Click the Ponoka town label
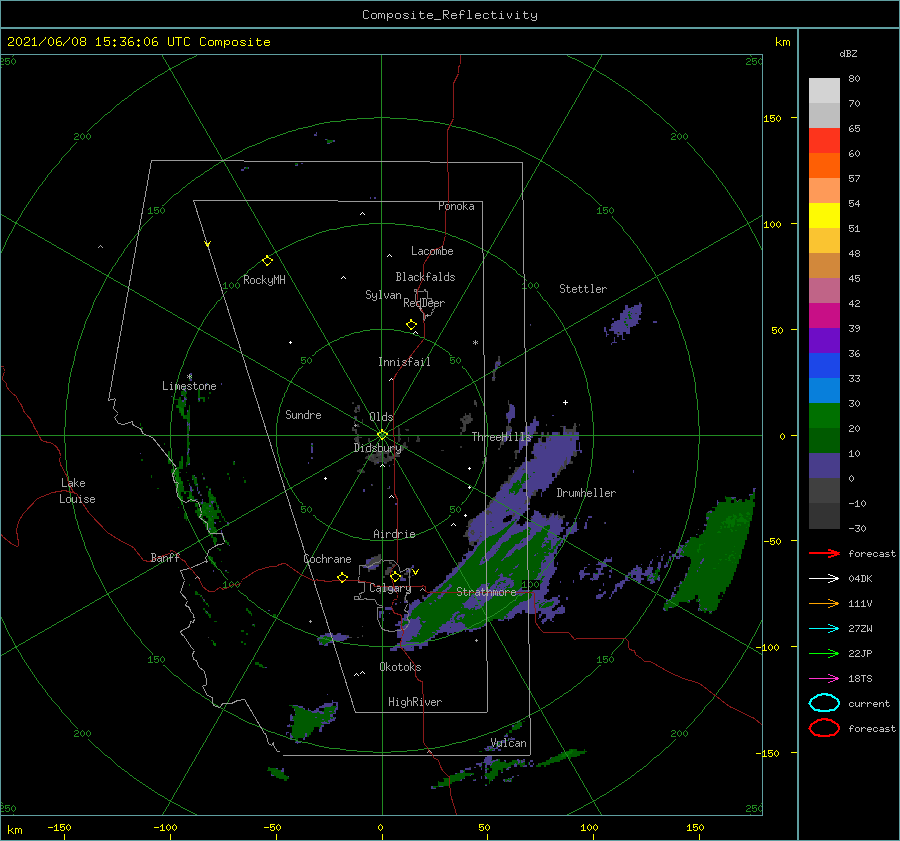The image size is (900, 841). (456, 206)
